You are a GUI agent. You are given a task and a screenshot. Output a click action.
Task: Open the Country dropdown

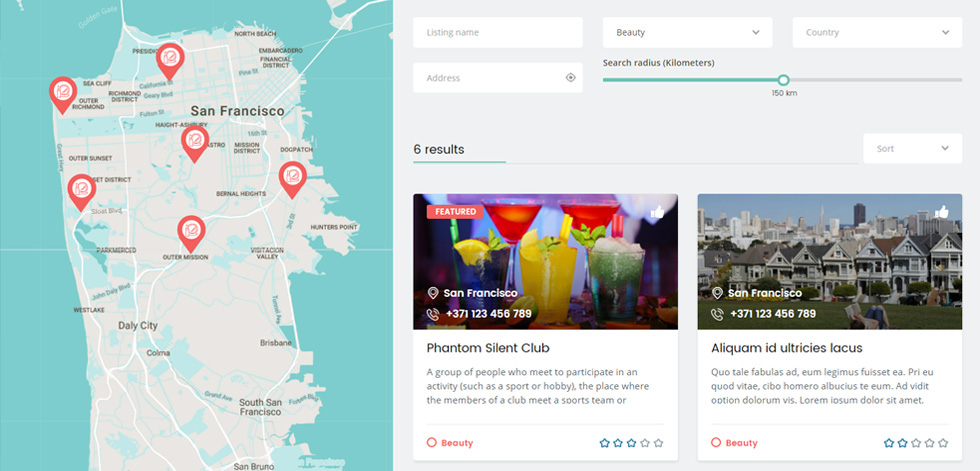point(878,32)
